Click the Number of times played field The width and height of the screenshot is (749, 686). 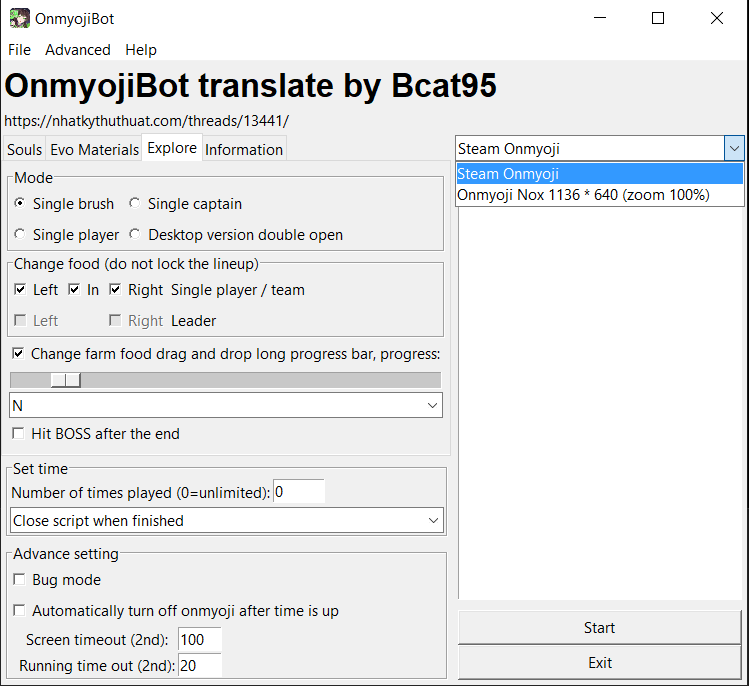tap(299, 492)
